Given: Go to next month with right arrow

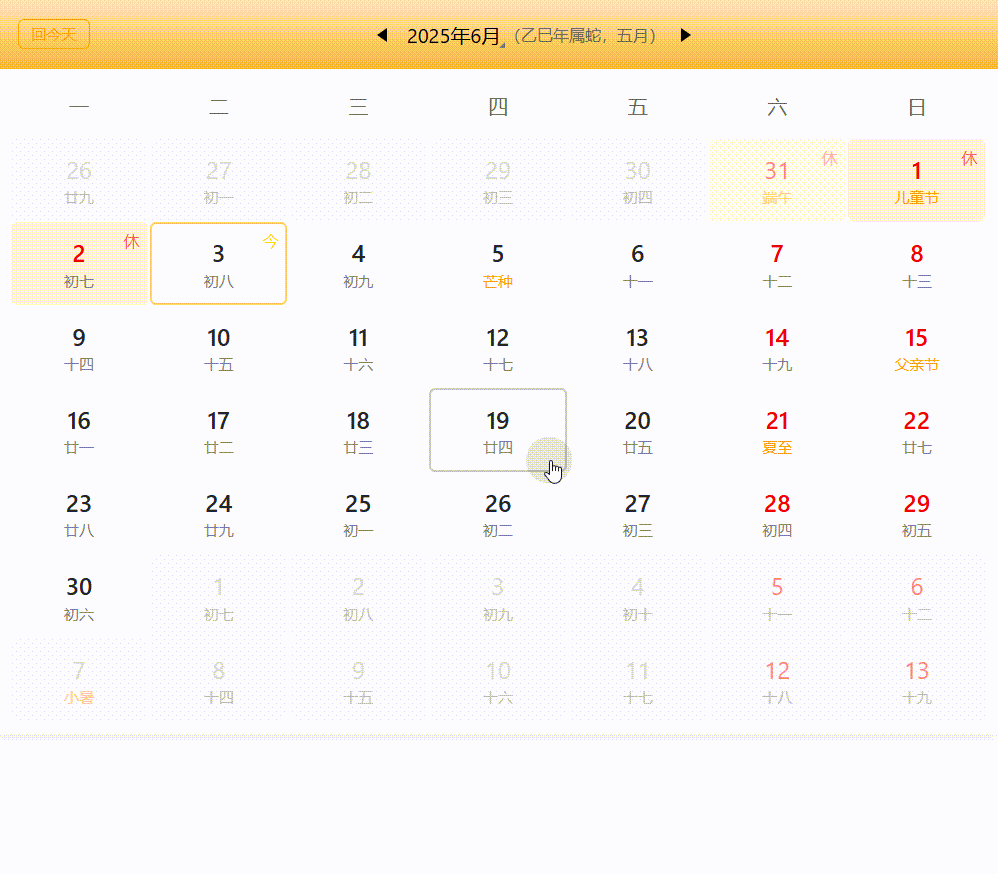Looking at the screenshot, I should click(x=685, y=35).
